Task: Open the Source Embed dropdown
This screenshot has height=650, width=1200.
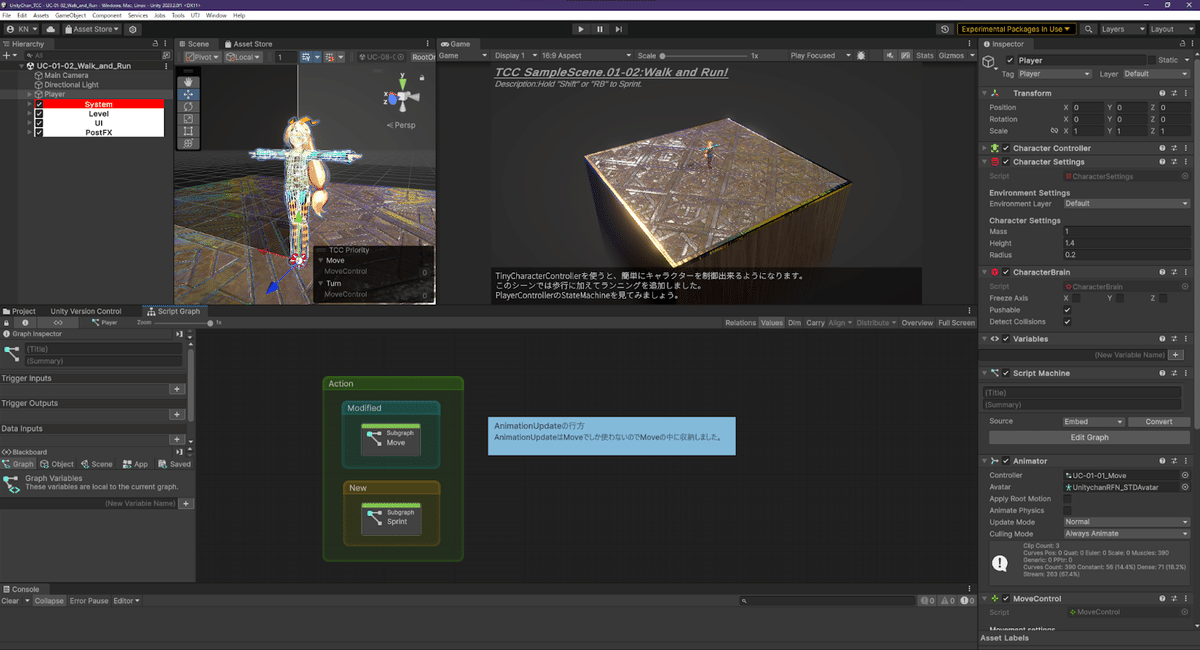Action: 1094,422
